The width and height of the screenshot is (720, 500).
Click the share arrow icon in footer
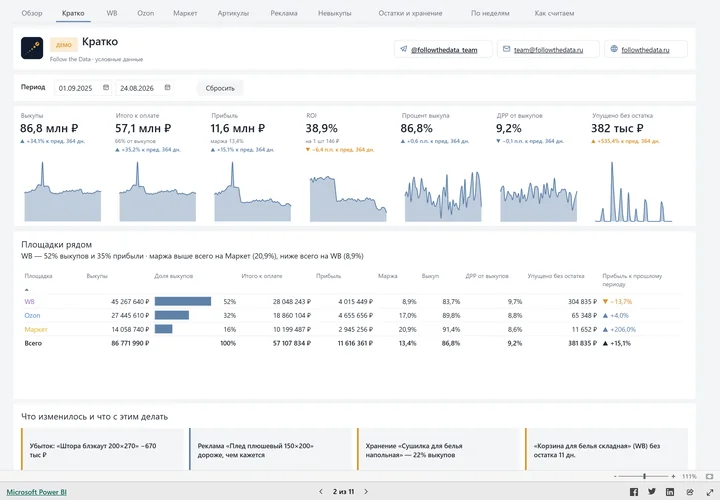tap(690, 492)
